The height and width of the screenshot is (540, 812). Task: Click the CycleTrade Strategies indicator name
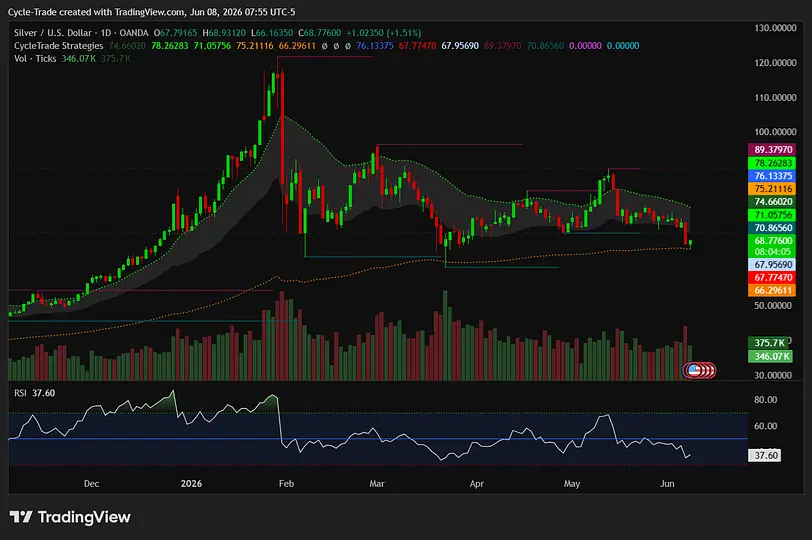pyautogui.click(x=59, y=46)
